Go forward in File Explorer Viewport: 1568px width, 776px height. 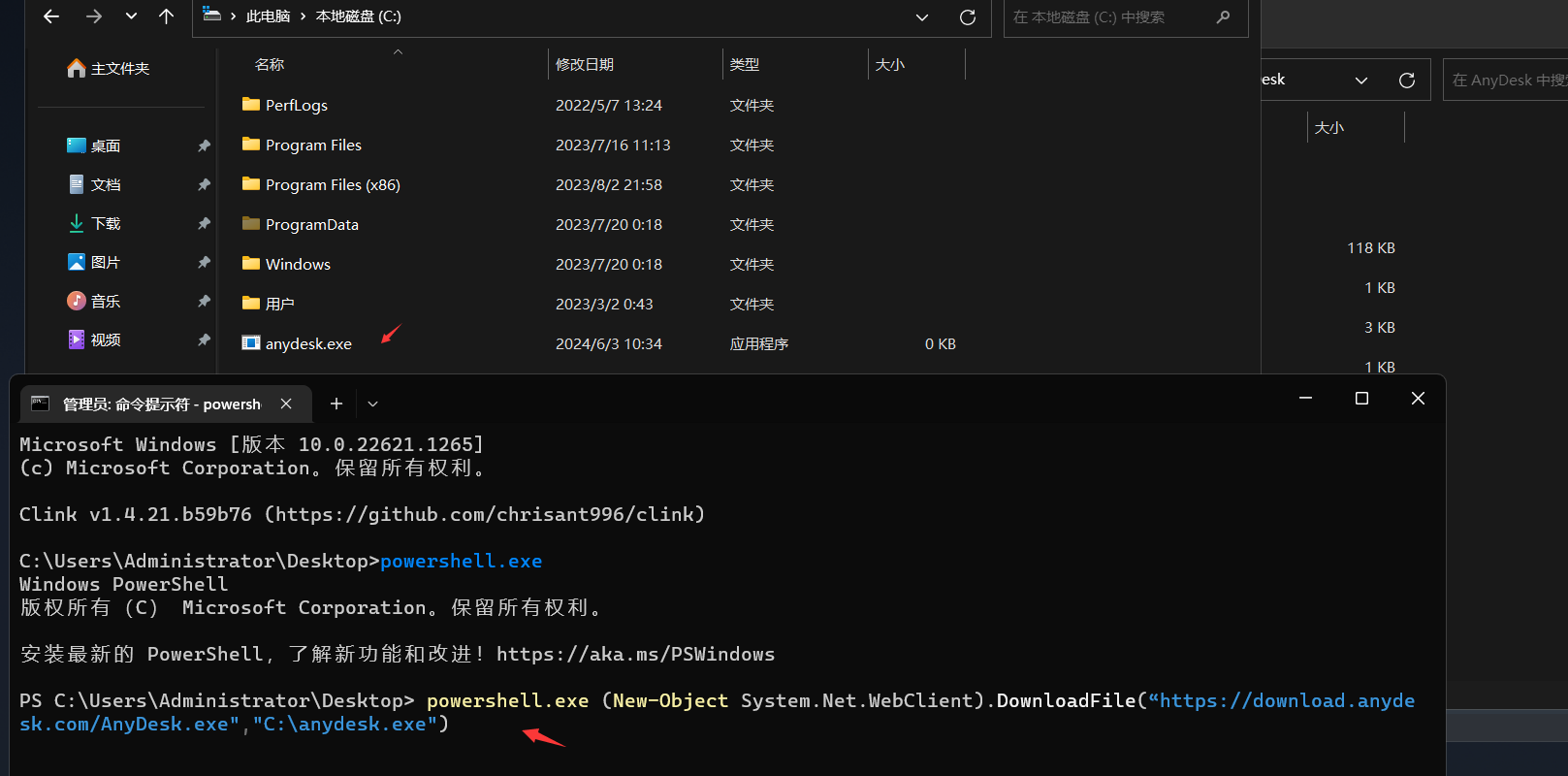pos(93,16)
